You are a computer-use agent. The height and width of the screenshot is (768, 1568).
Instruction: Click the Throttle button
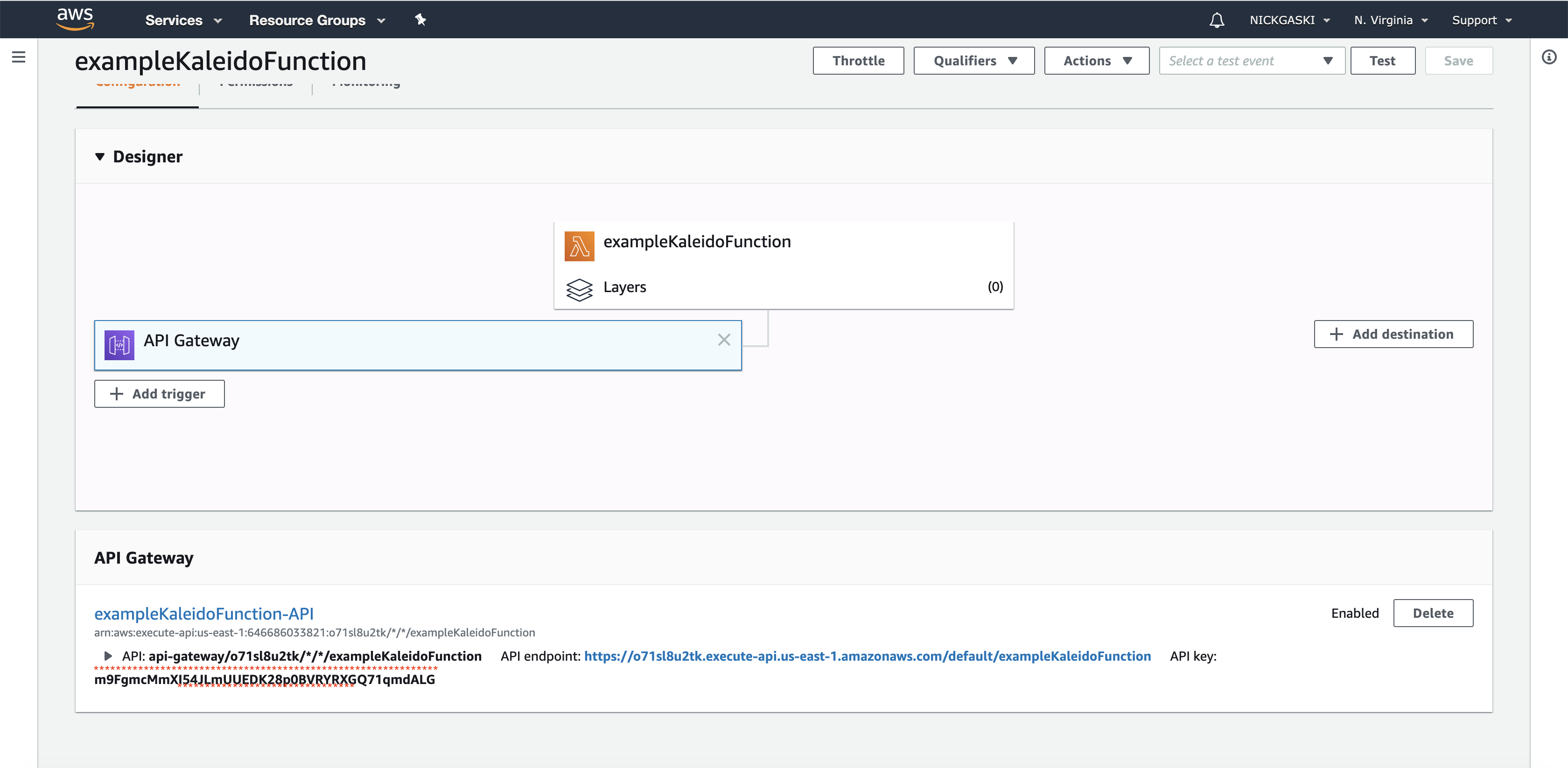pyautogui.click(x=858, y=61)
